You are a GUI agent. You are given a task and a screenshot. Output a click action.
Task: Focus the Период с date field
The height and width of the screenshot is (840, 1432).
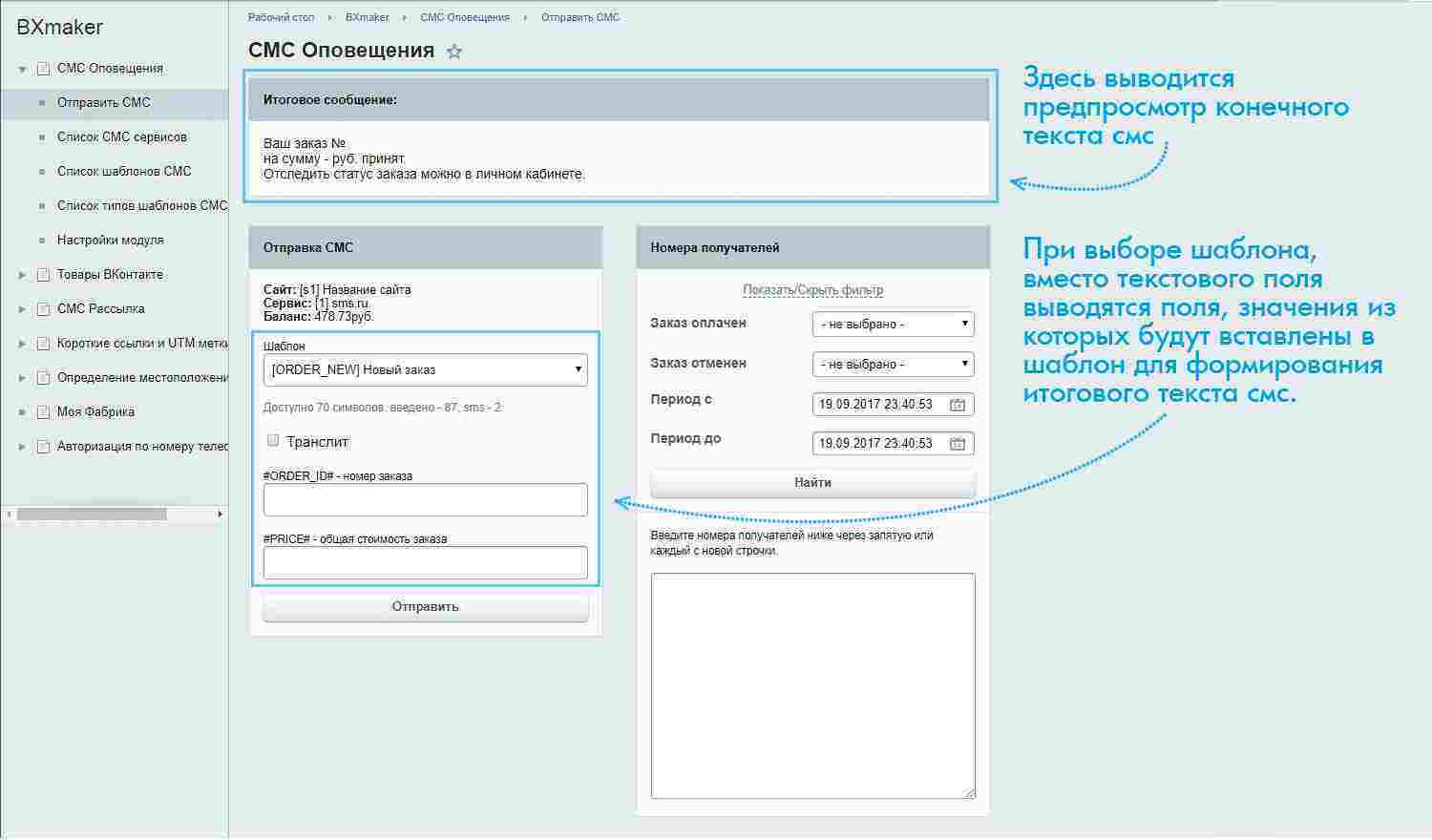[893, 405]
